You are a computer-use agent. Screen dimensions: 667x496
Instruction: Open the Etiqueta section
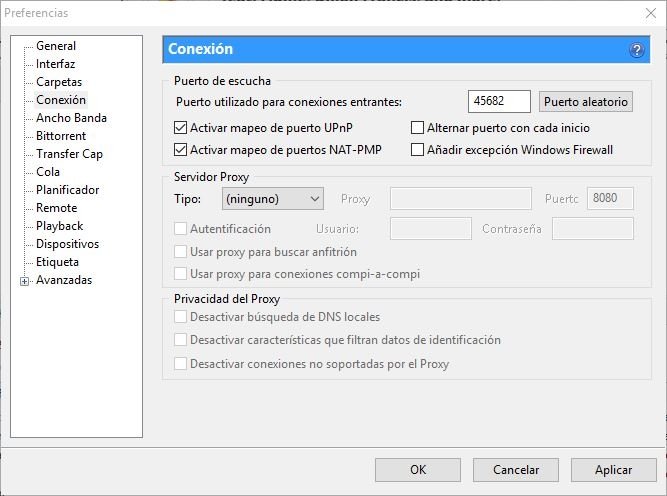coord(57,262)
